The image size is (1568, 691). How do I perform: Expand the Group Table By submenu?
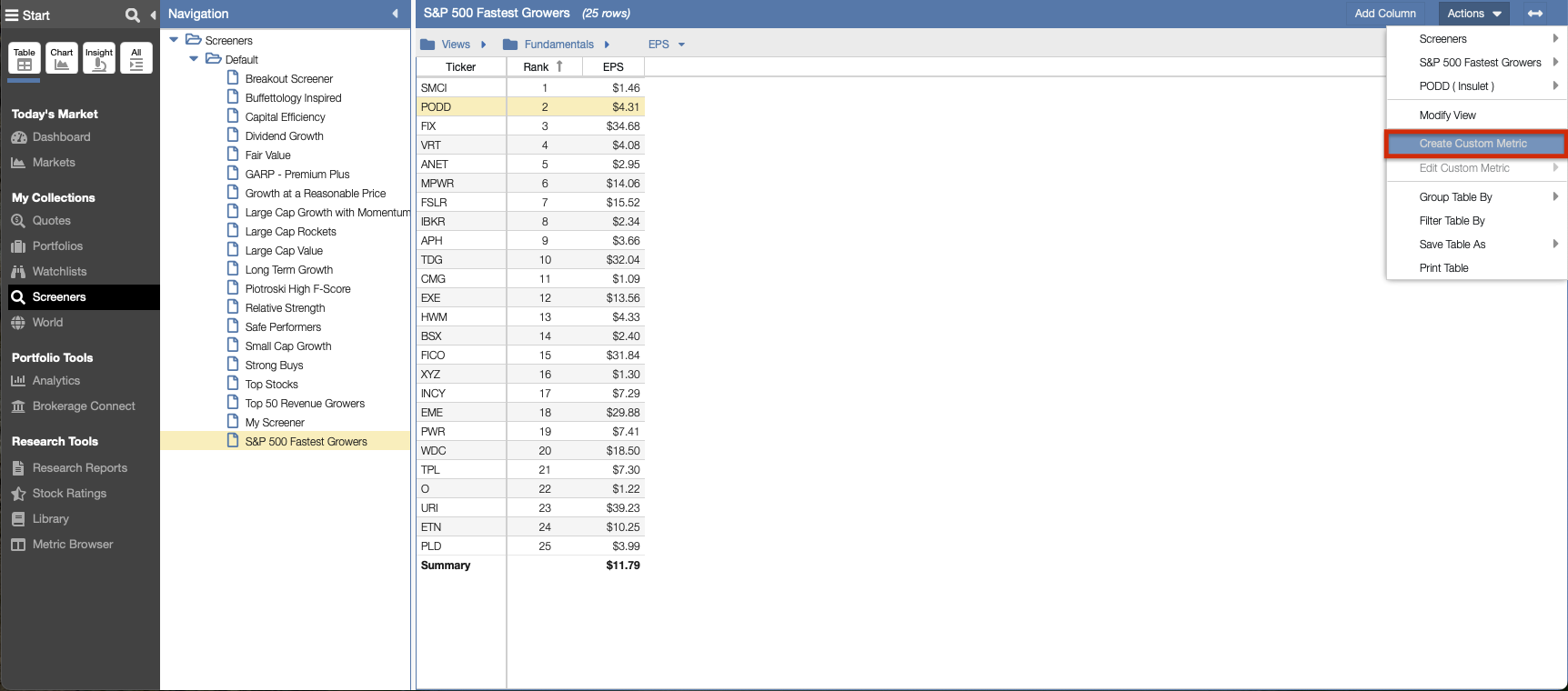coord(1475,197)
